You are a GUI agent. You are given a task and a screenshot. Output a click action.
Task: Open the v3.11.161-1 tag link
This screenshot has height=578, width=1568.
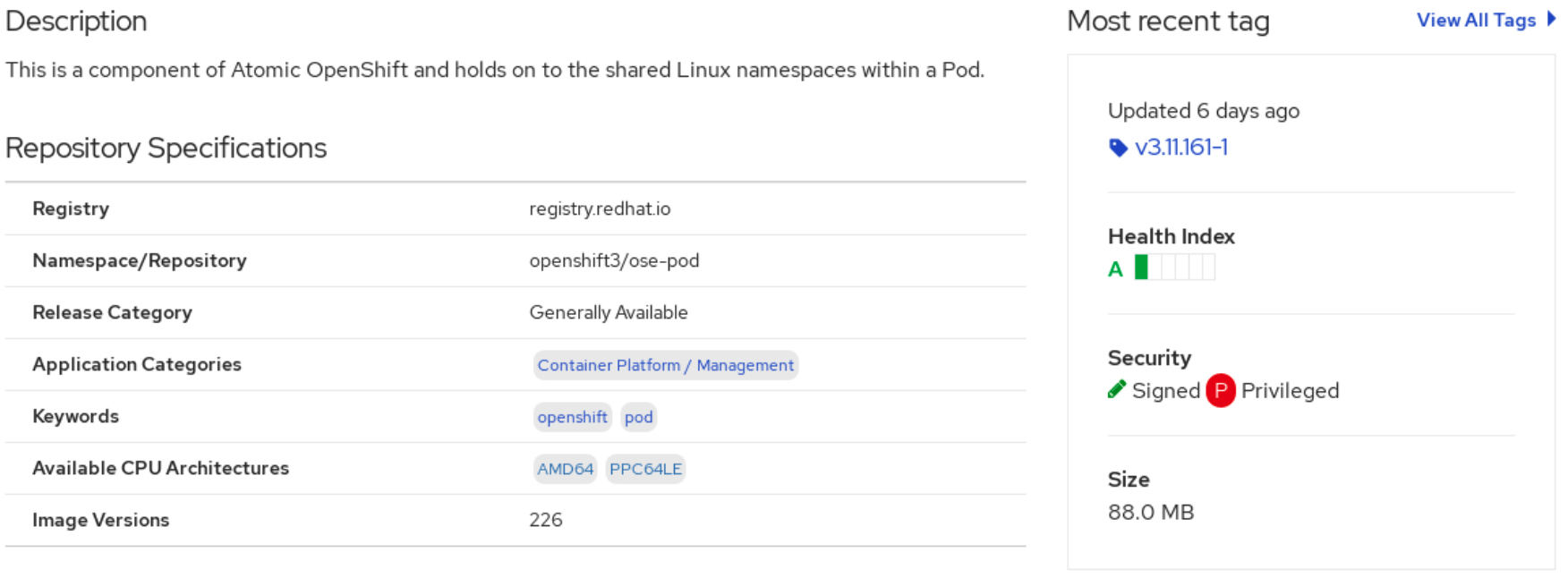click(x=1181, y=148)
